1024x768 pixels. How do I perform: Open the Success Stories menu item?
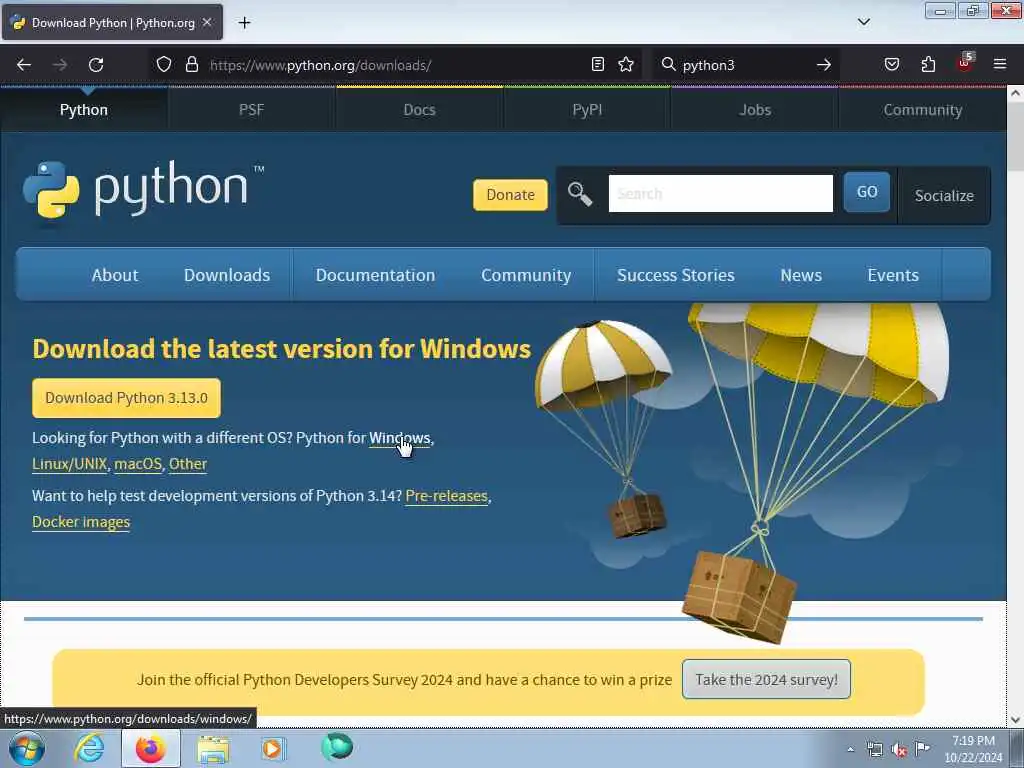(x=675, y=275)
